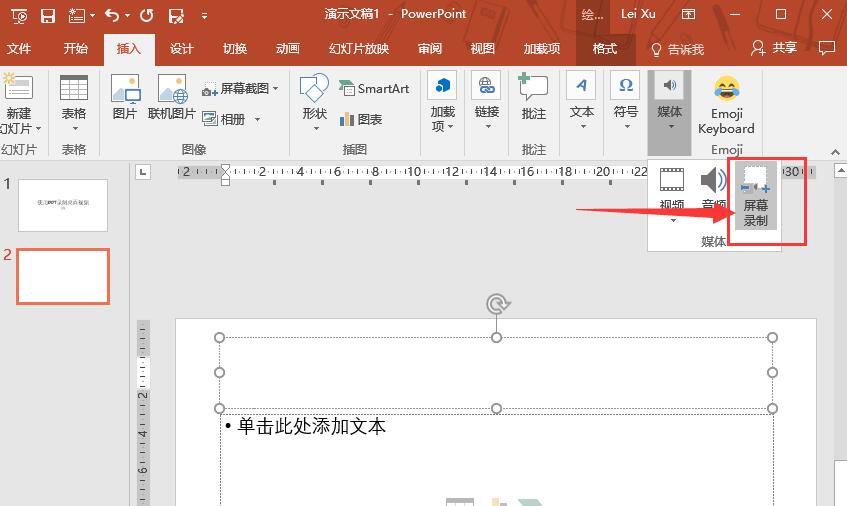Expand the Video (视频) dropdown arrow
This screenshot has height=506, width=847.
click(x=673, y=220)
